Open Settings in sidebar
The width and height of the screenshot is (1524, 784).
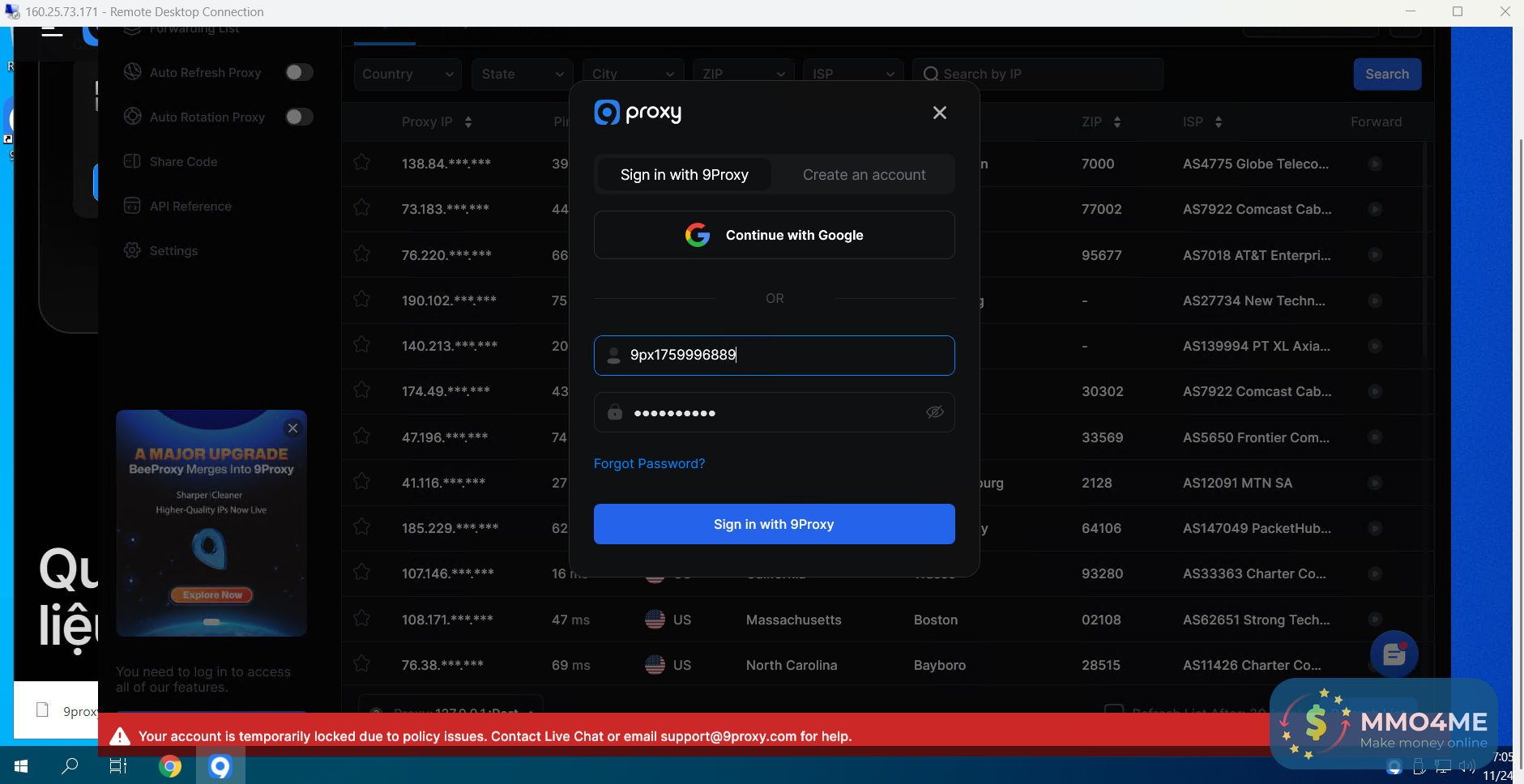point(173,250)
